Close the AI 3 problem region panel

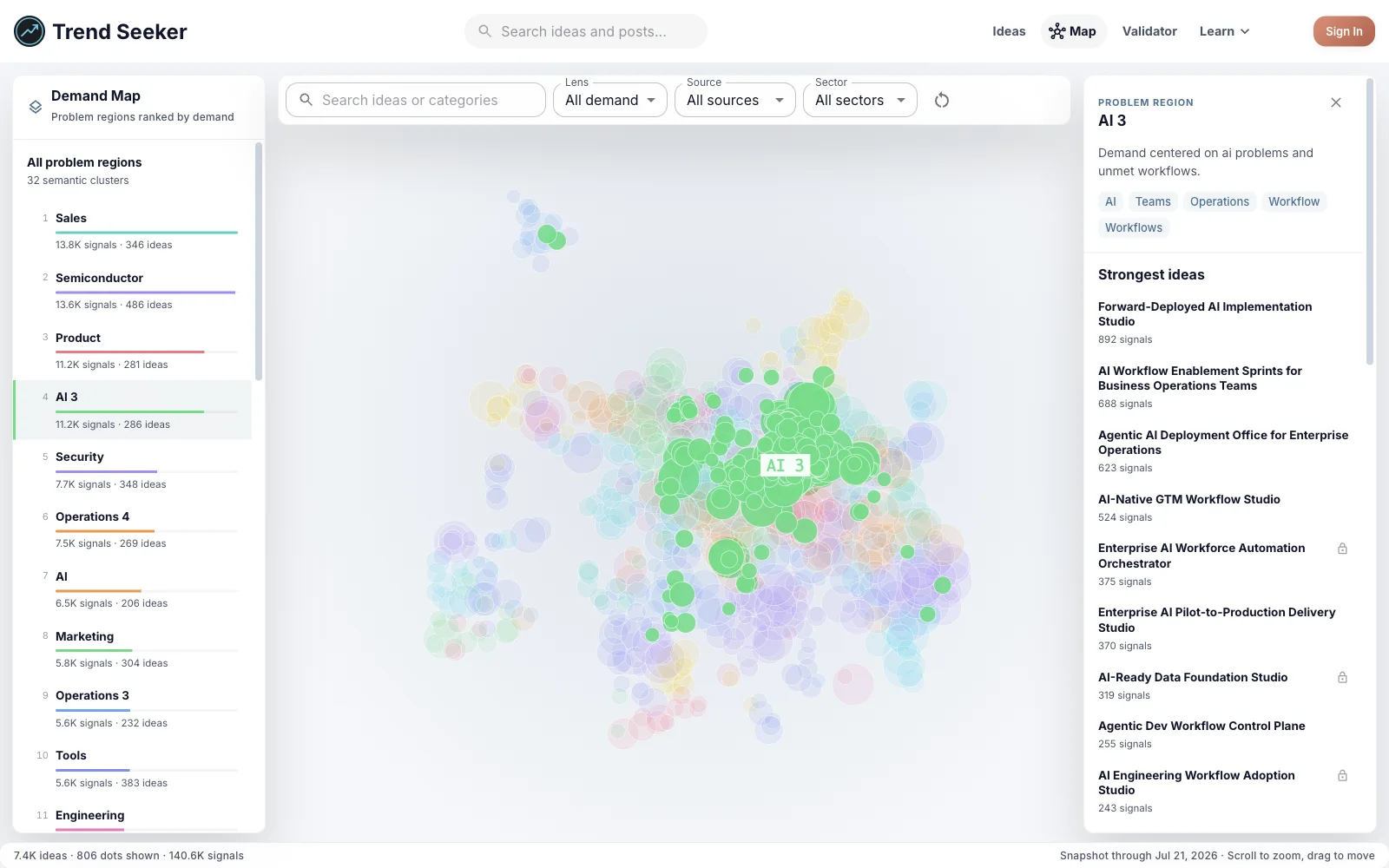(x=1336, y=102)
